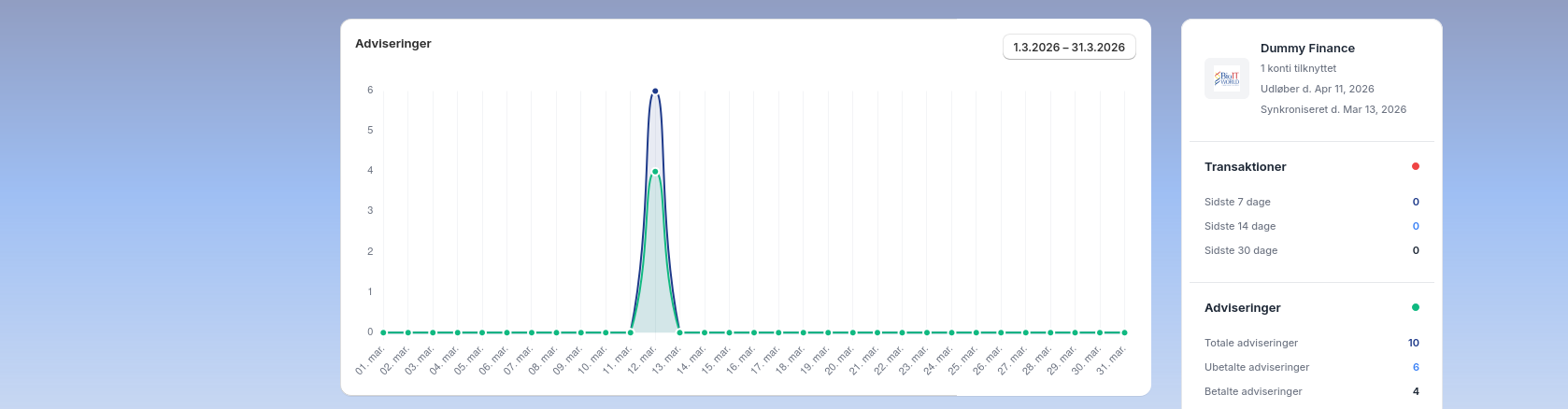The width and height of the screenshot is (1568, 409).
Task: Open the 1.3.2026 – 31.3.2026 date range picker
Action: pos(1069,48)
